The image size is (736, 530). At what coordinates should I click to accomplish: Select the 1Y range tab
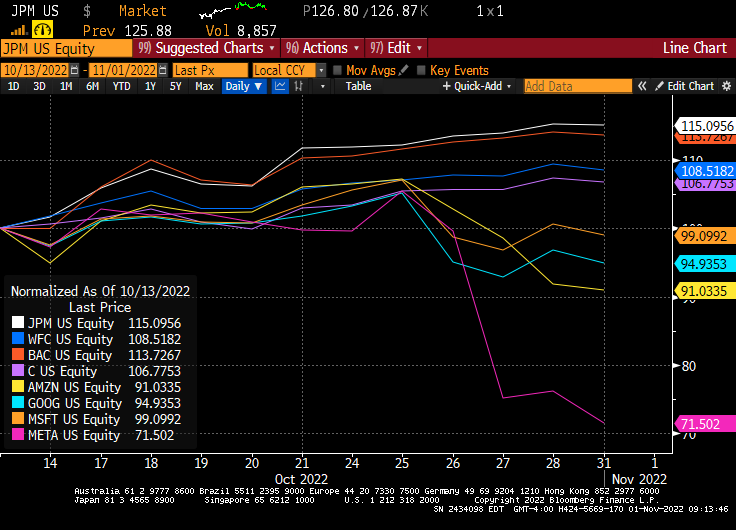pos(150,86)
